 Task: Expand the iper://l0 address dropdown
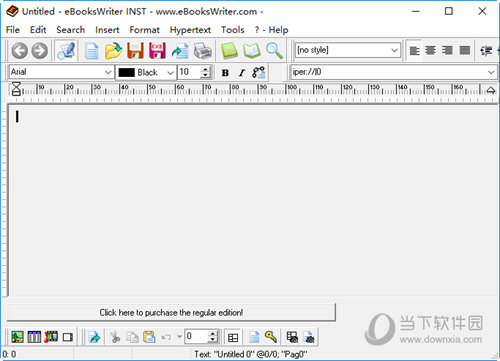[x=491, y=72]
